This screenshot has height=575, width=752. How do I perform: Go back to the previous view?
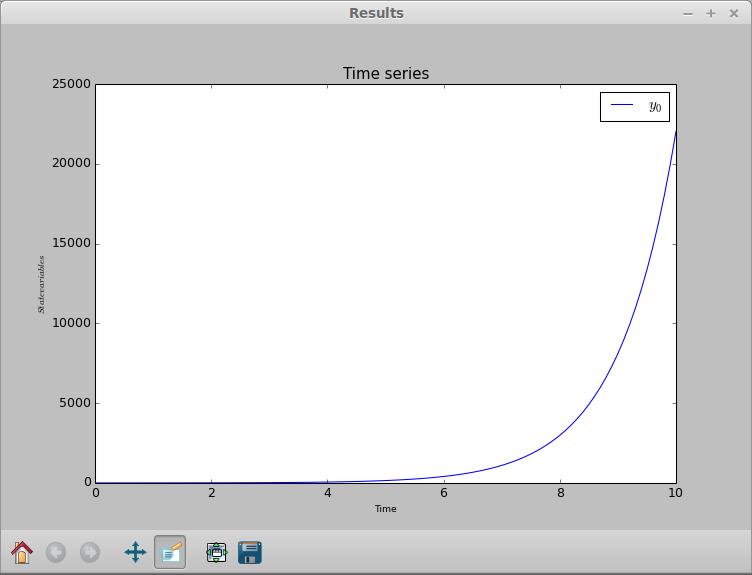(56, 552)
